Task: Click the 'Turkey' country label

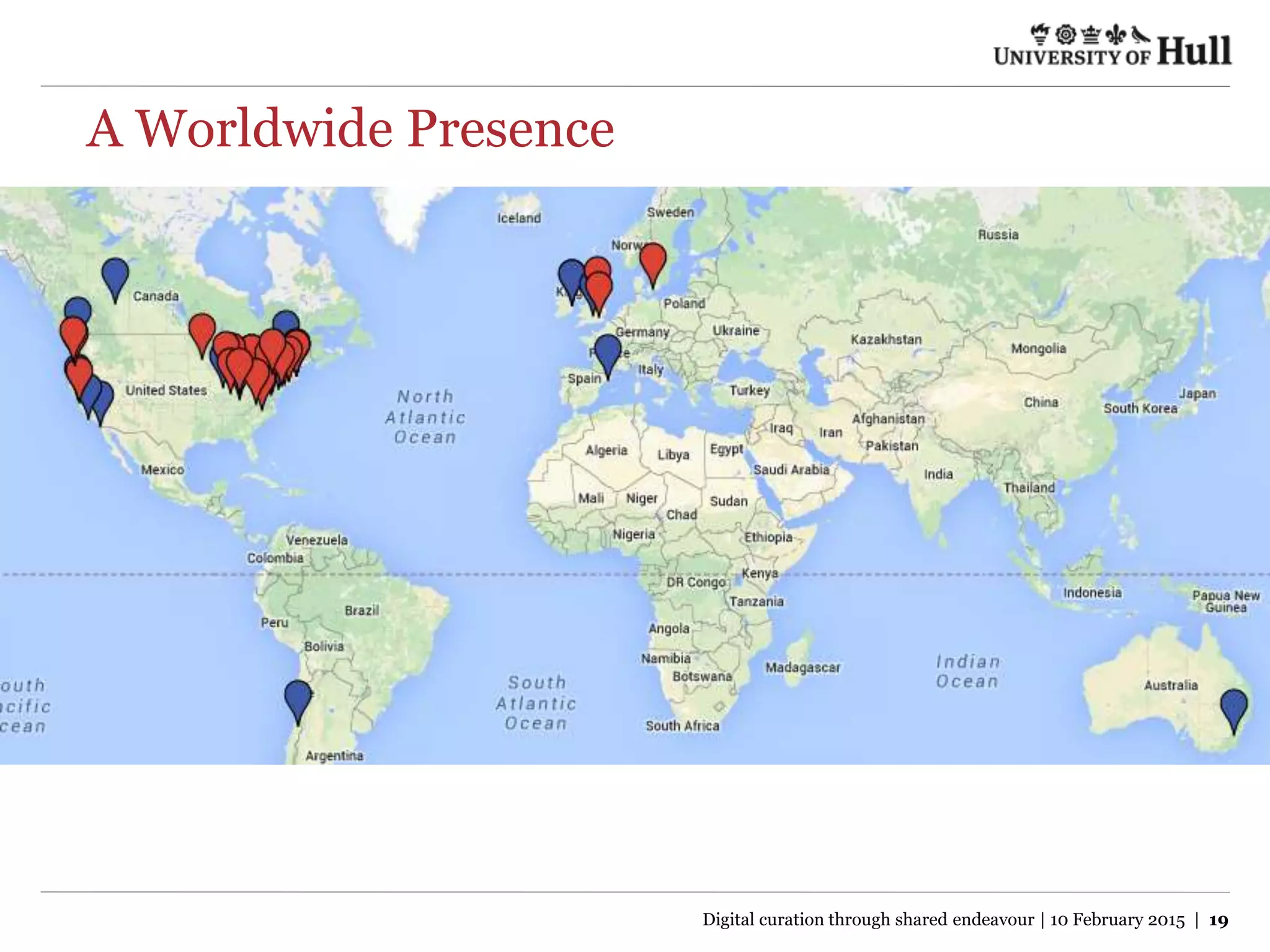Action: click(x=750, y=390)
